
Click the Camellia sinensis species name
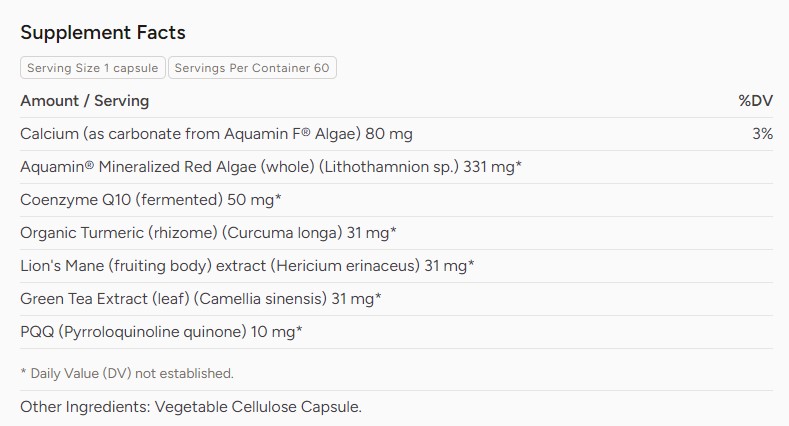(x=260, y=299)
